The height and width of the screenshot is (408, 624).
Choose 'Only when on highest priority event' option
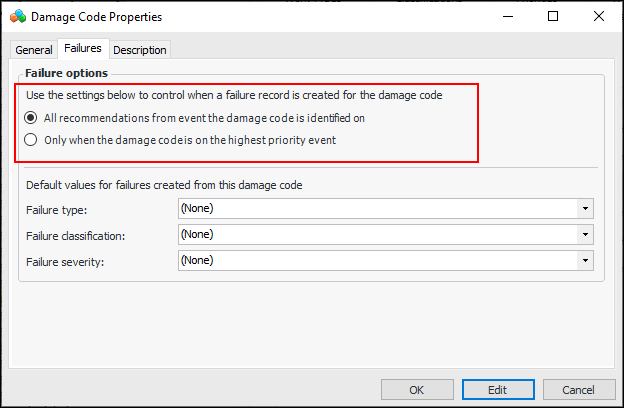32,140
